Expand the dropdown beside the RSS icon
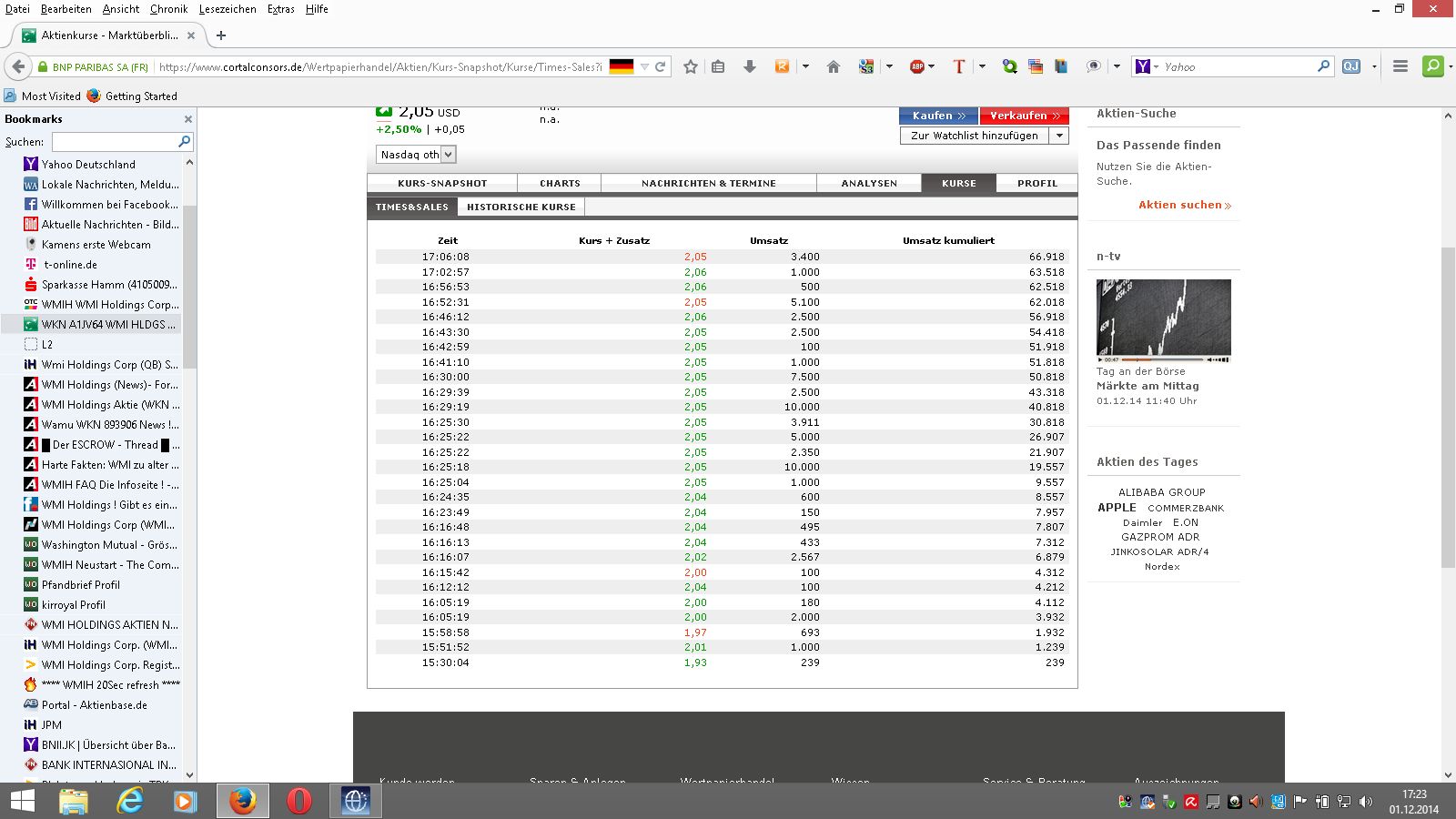 tap(805, 66)
